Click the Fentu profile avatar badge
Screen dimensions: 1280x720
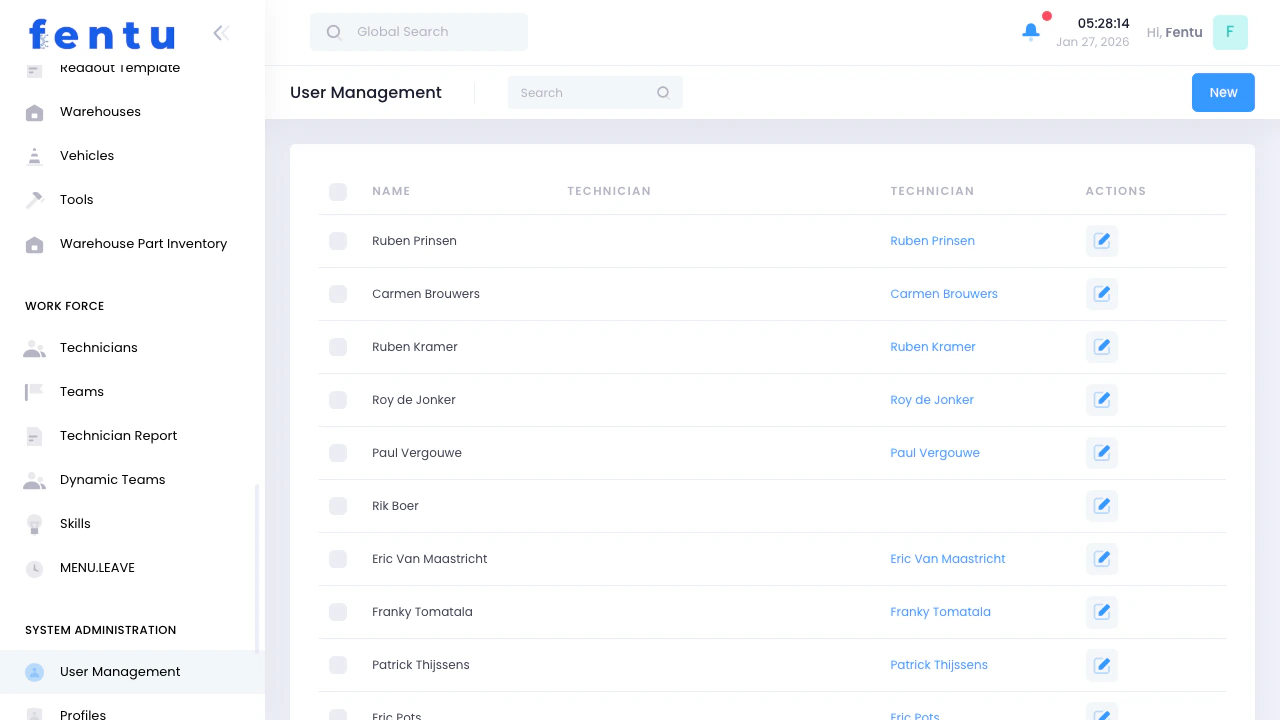tap(1230, 32)
